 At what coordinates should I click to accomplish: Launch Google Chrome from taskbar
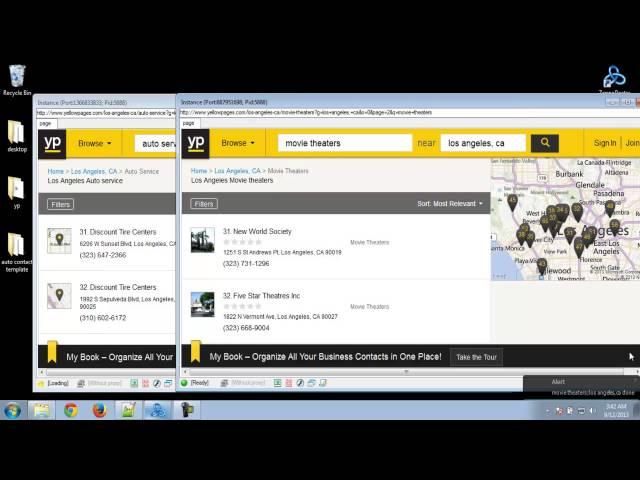click(71, 410)
